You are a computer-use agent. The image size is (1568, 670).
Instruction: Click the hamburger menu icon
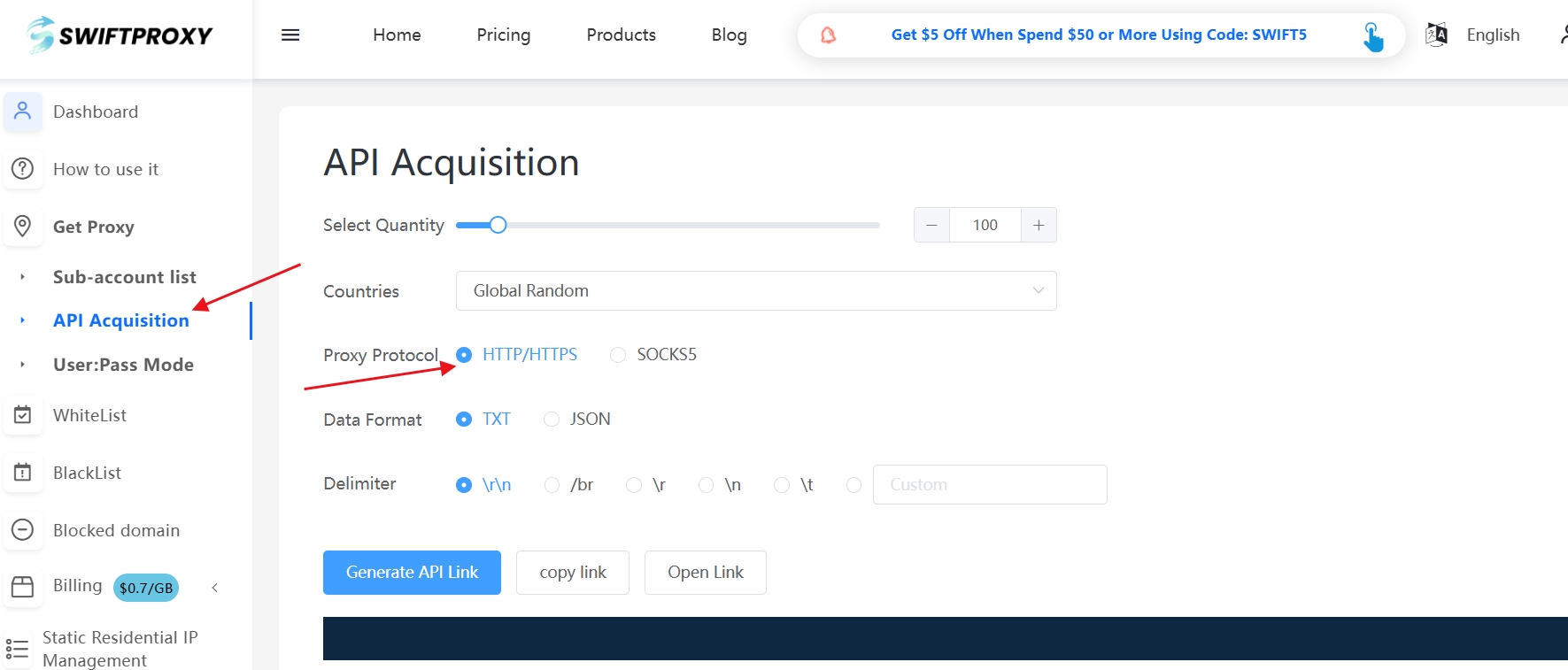pyautogui.click(x=290, y=35)
